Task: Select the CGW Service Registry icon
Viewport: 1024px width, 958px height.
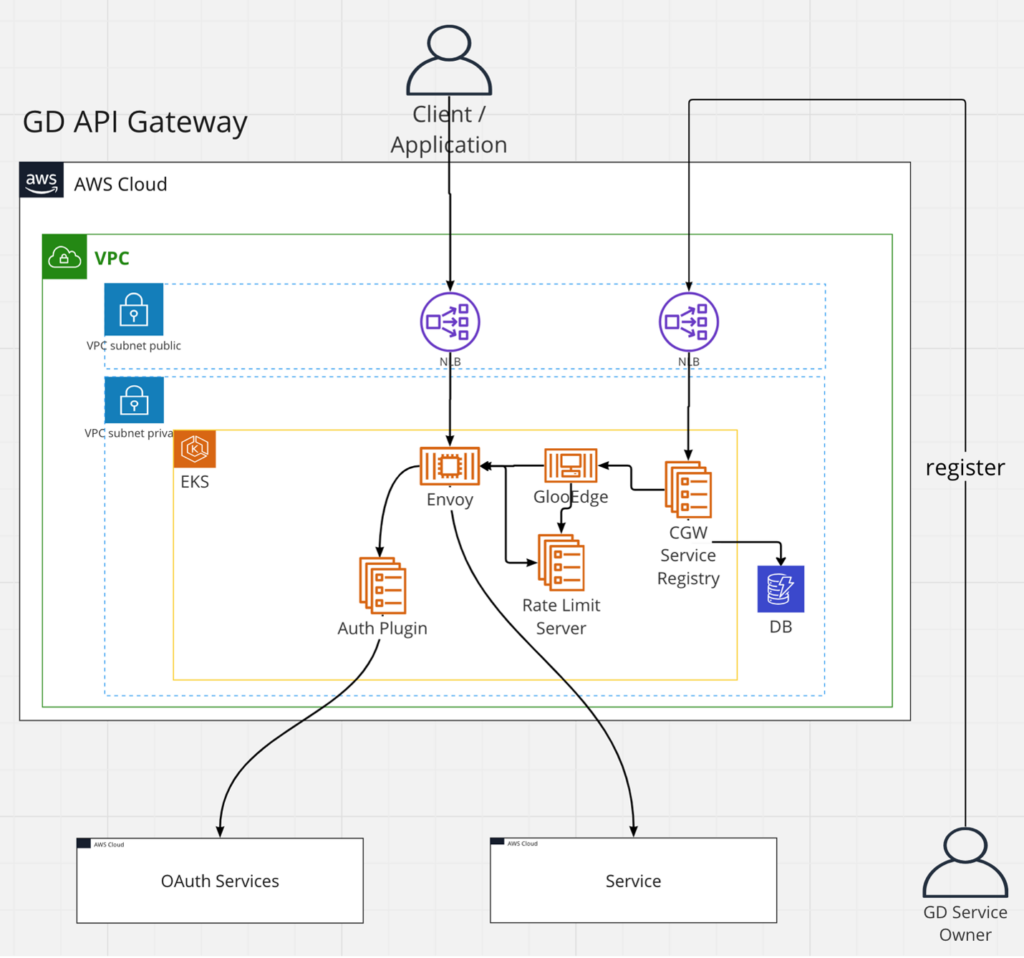Action: click(x=688, y=488)
